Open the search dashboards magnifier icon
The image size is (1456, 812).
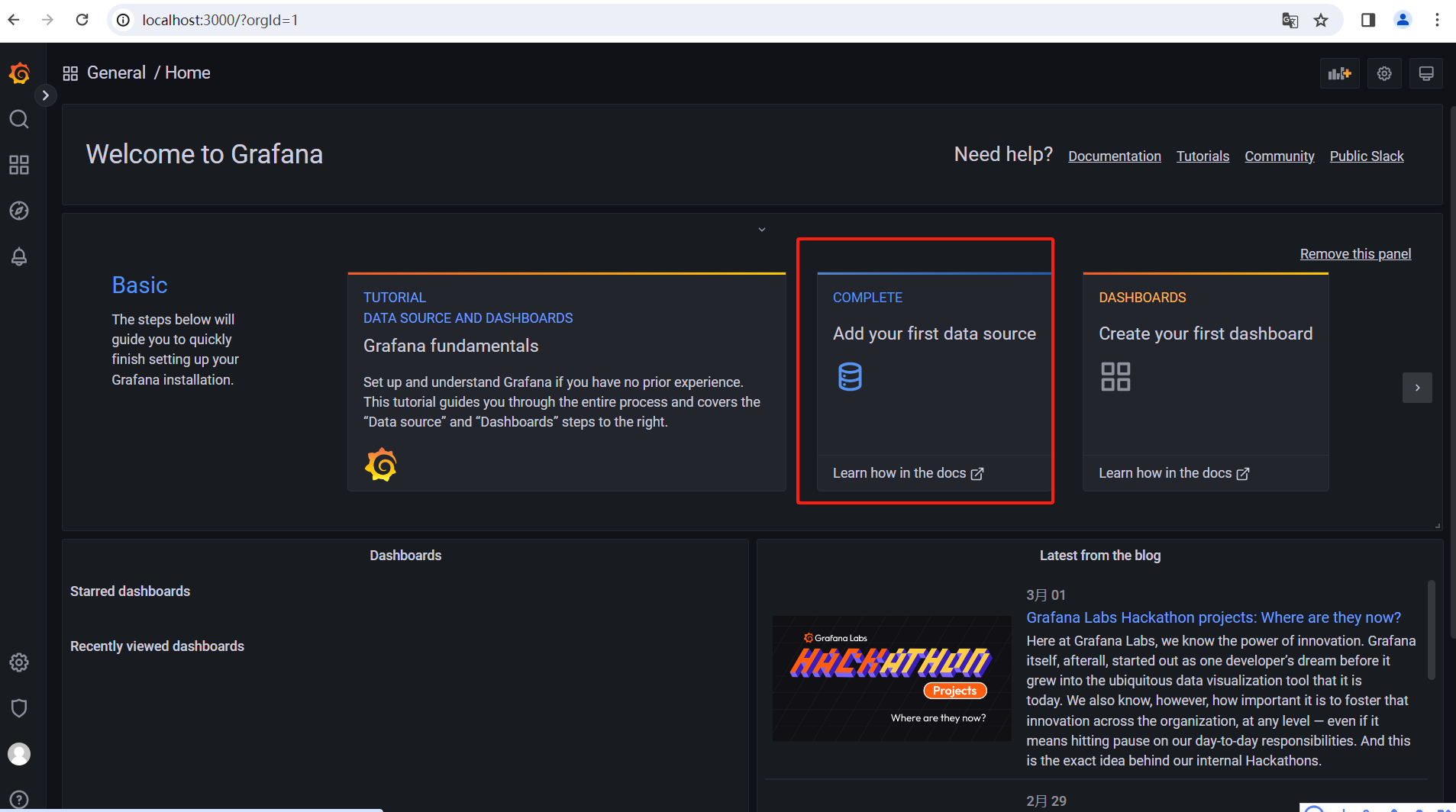coord(19,119)
